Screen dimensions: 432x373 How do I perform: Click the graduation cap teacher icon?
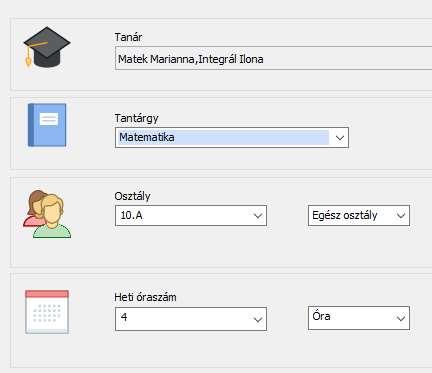47,47
